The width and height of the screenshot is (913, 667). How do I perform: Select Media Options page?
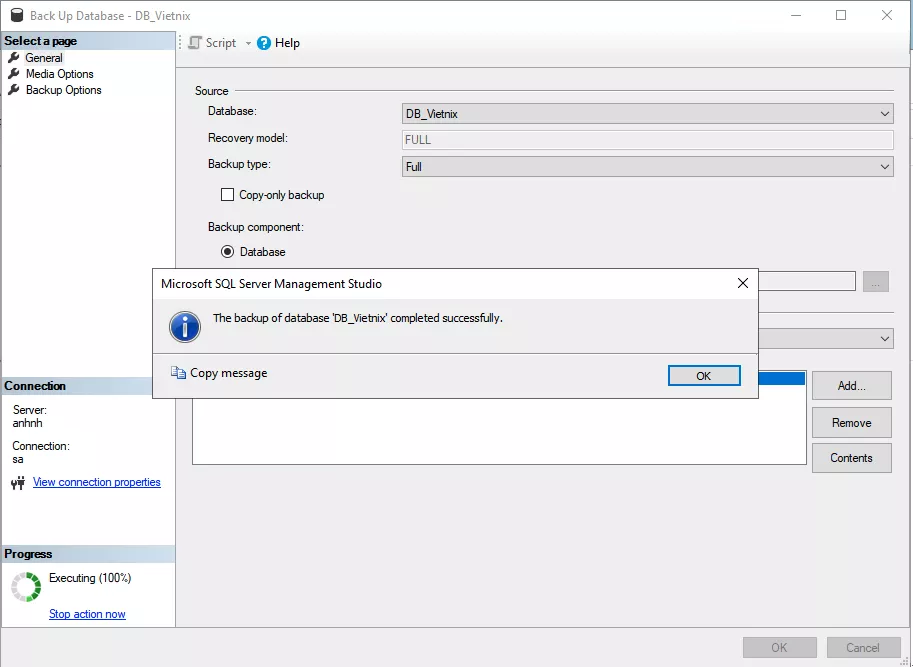coord(59,74)
